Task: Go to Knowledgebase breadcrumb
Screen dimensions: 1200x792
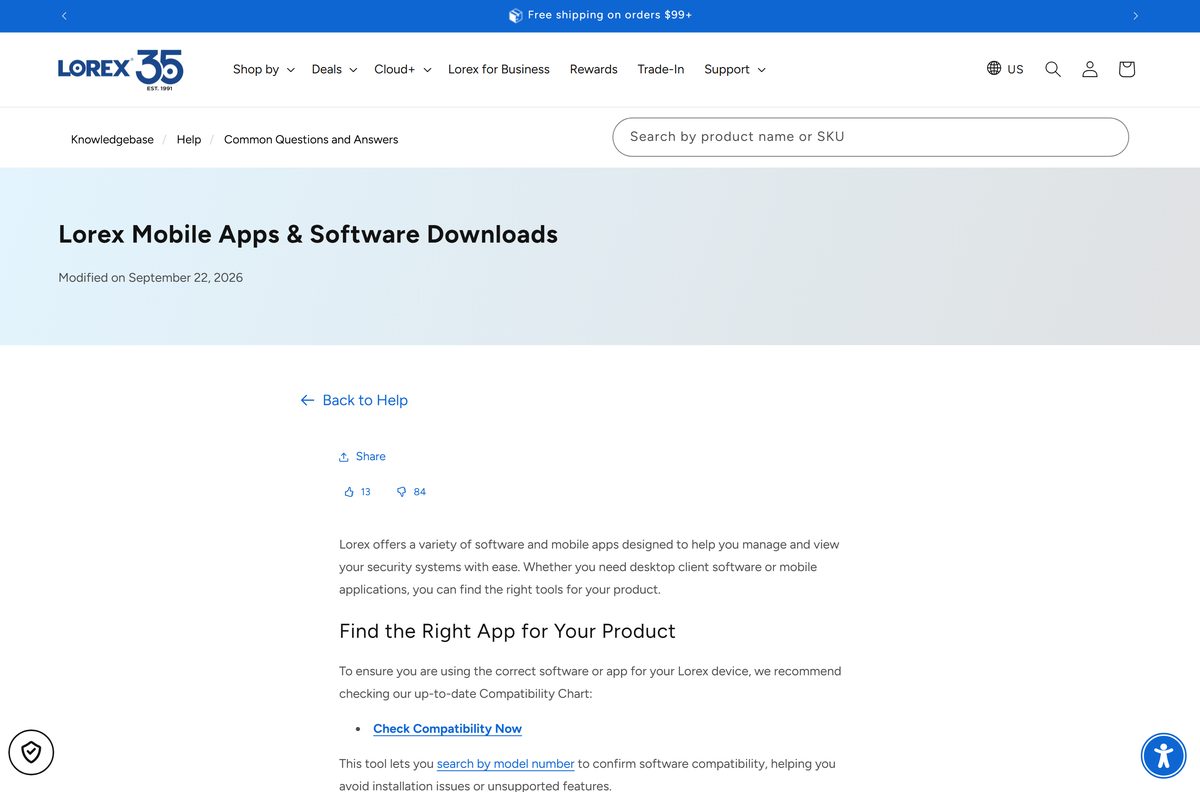Action: coord(112,140)
